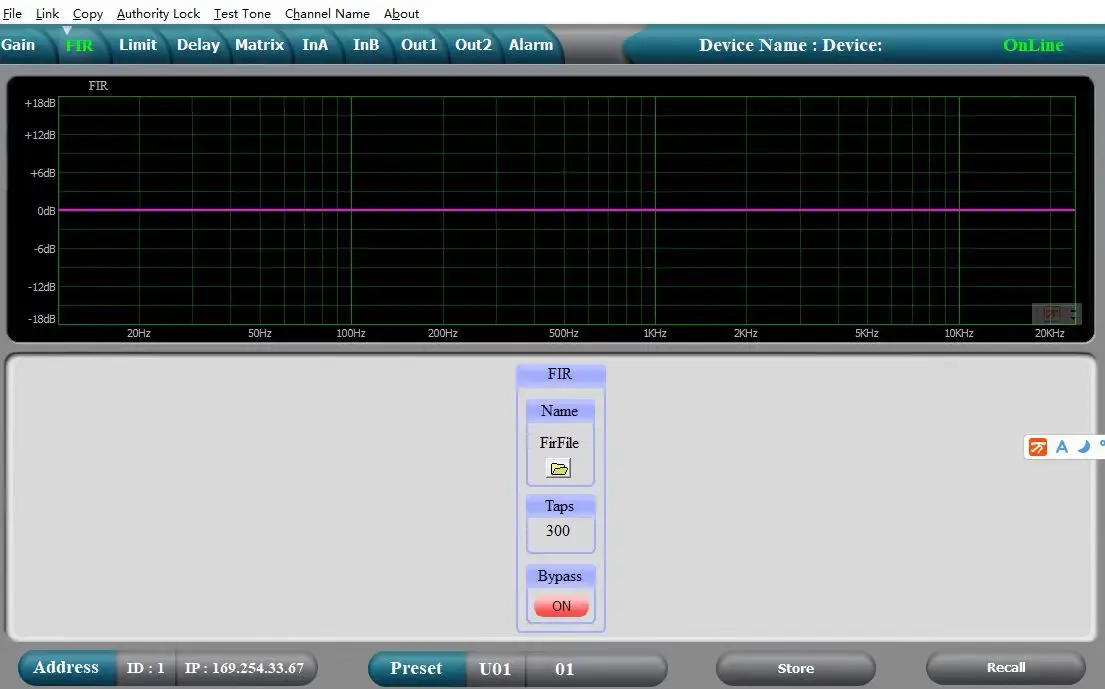
Task: Click the blue letter A icon
Action: tap(1062, 447)
